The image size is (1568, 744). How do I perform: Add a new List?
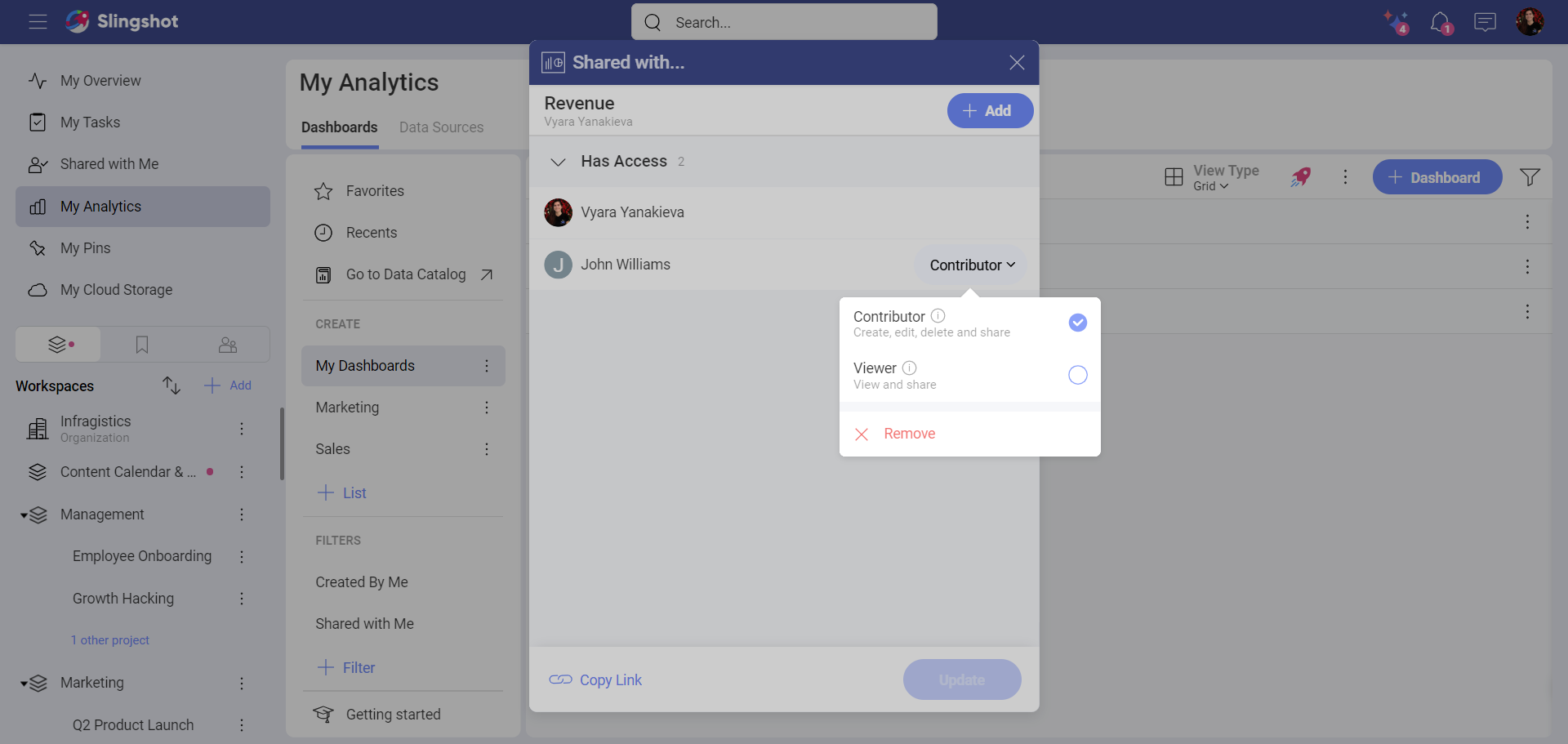[x=341, y=492]
